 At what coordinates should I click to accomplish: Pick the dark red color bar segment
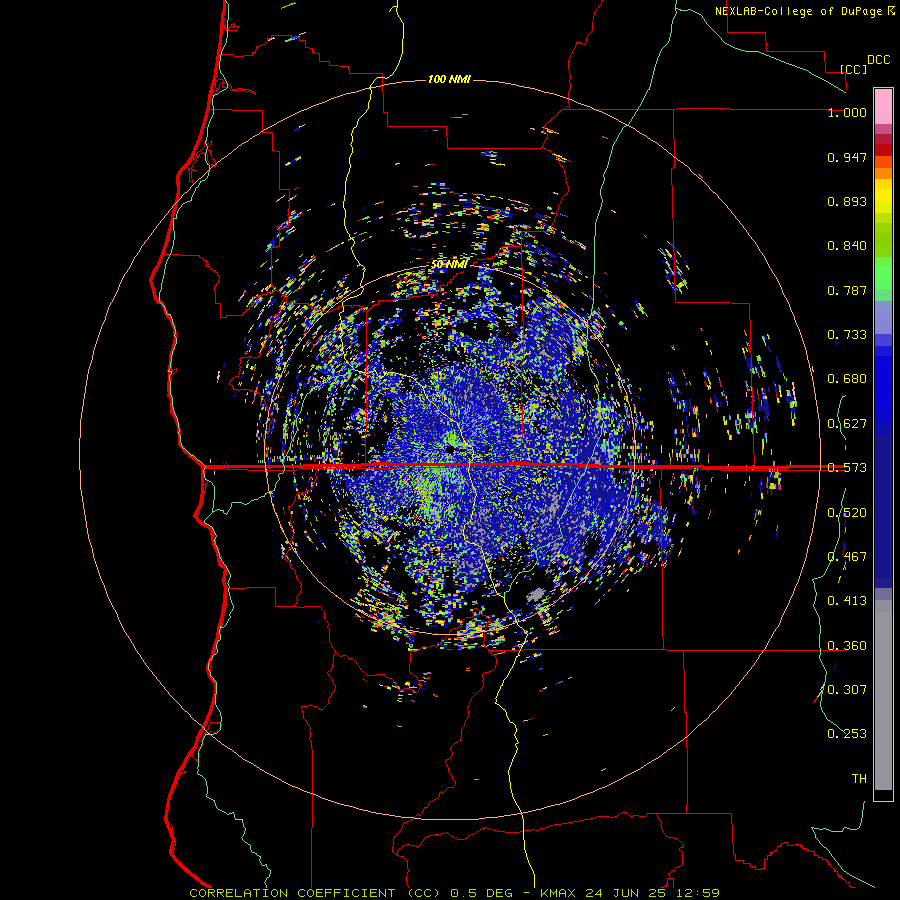[883, 150]
